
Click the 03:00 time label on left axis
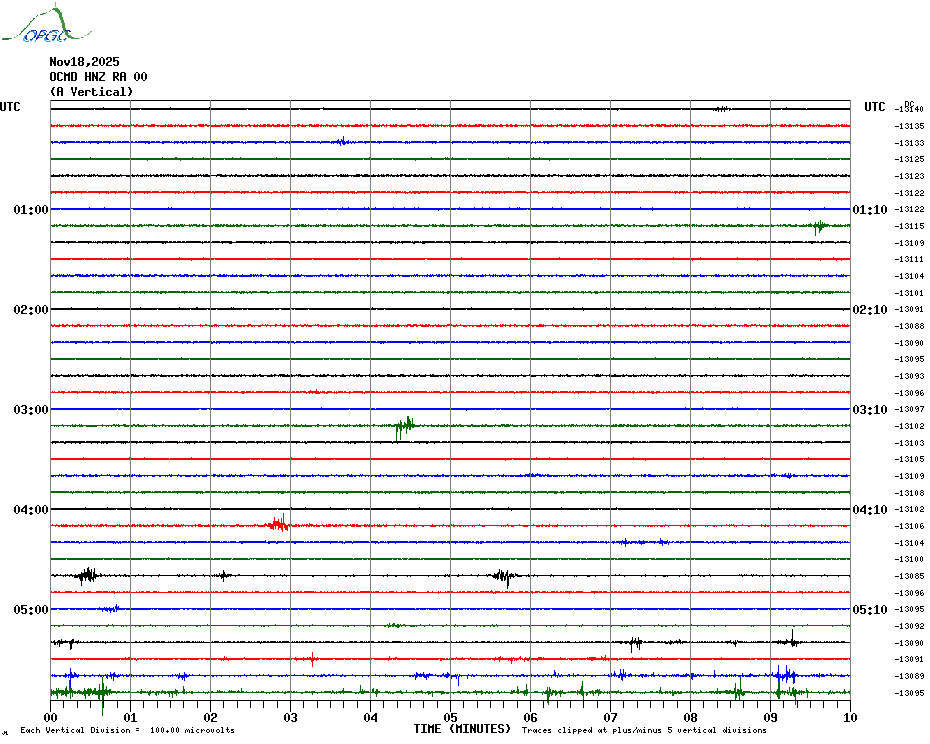31,410
